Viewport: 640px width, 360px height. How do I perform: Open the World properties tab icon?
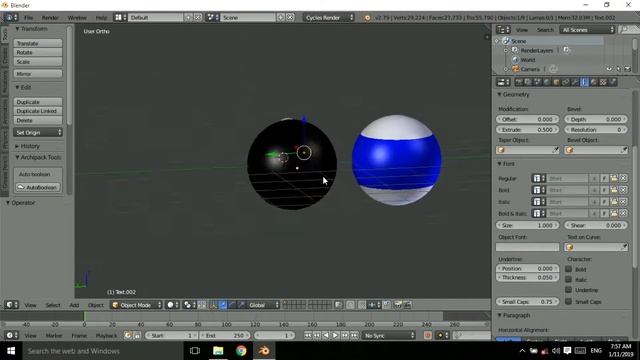click(547, 82)
